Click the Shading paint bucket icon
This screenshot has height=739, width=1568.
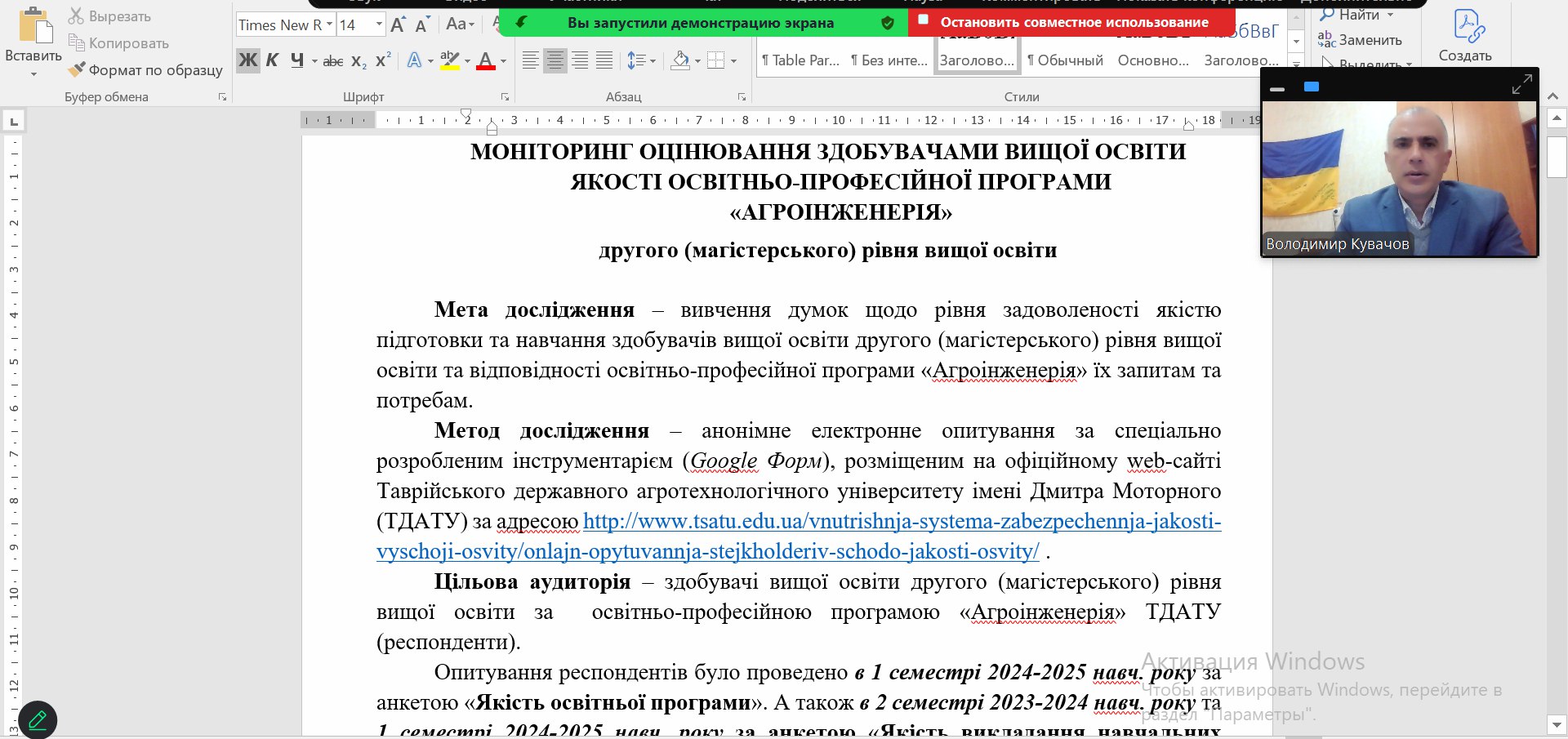pos(680,60)
